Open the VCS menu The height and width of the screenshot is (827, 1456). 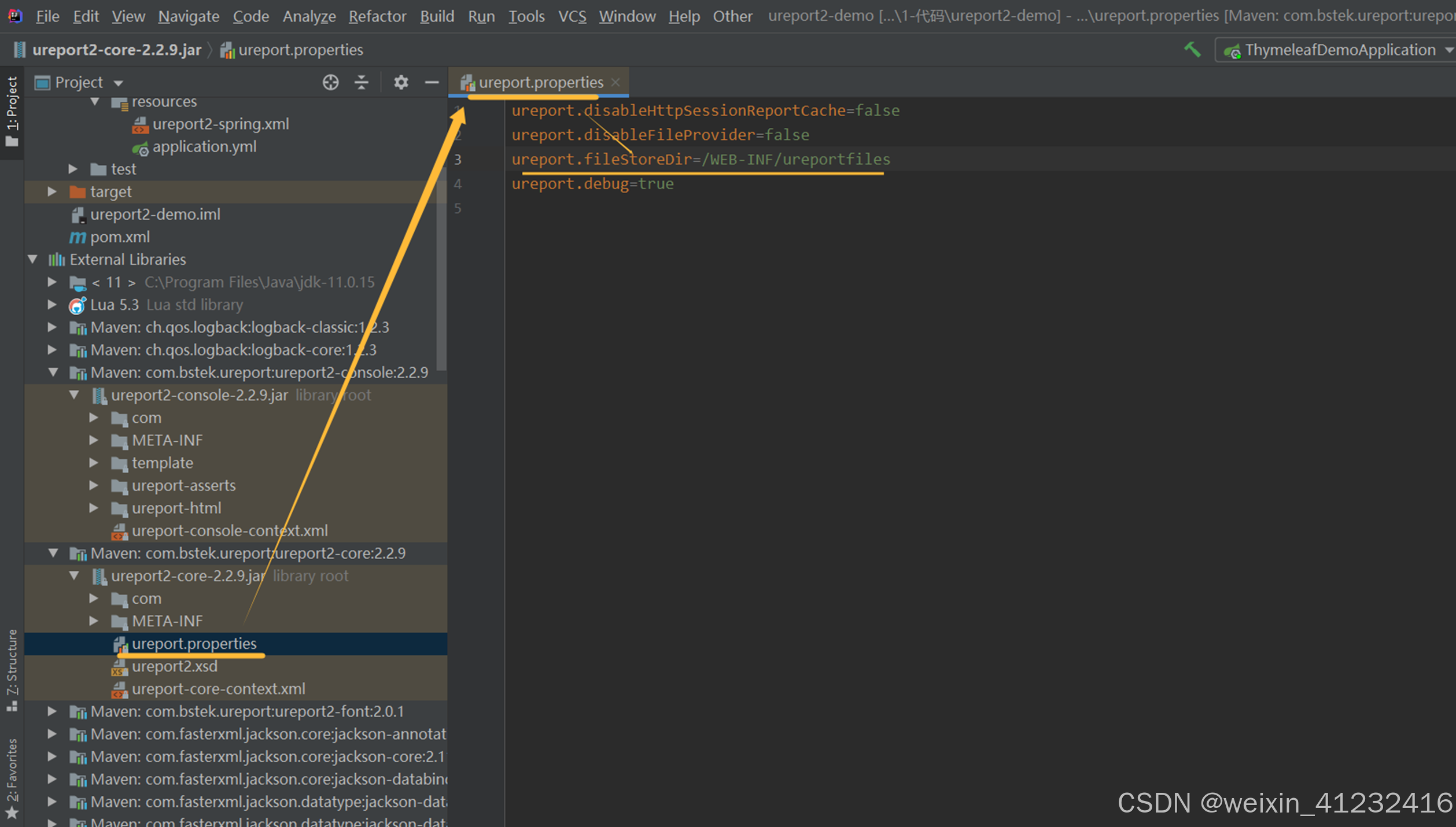tap(572, 16)
